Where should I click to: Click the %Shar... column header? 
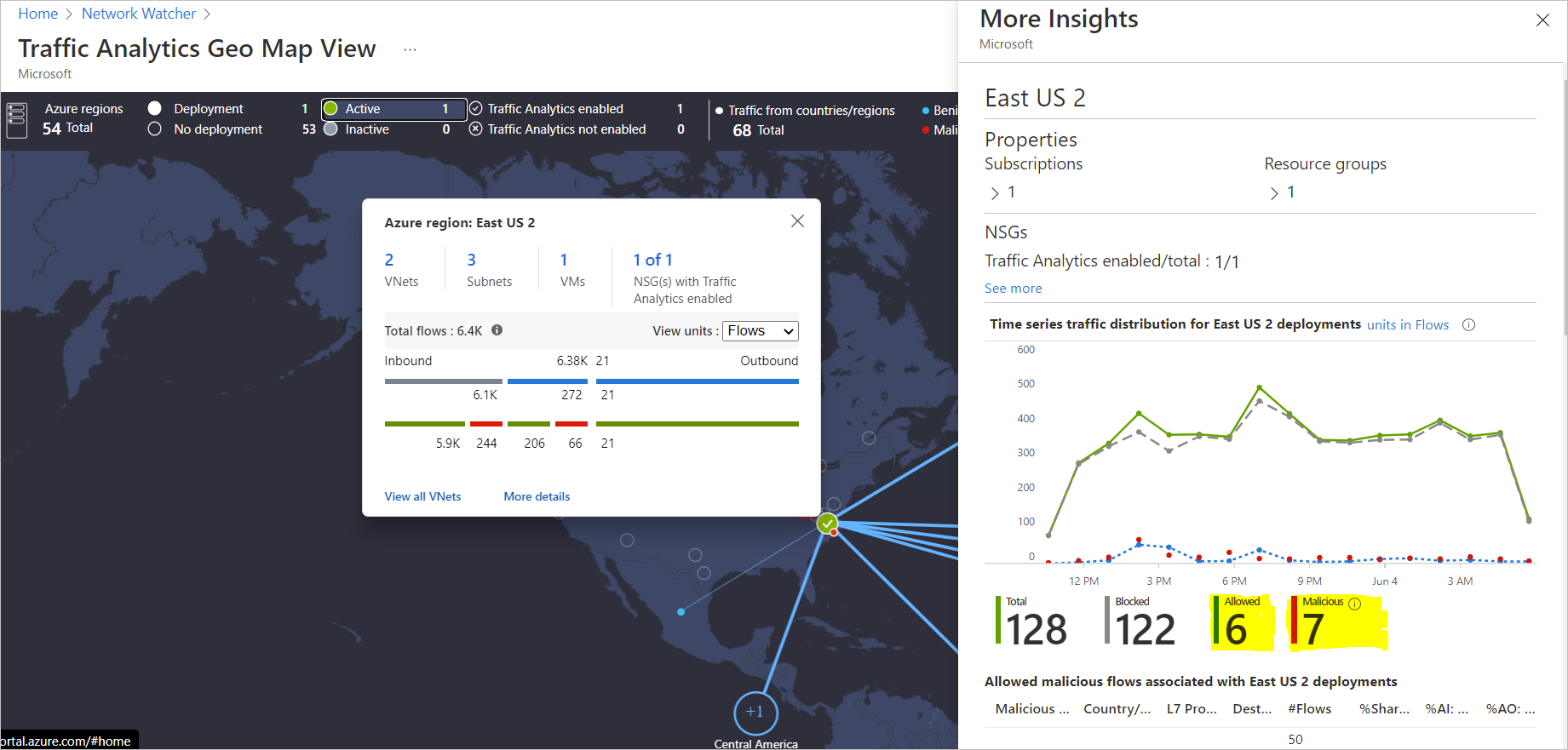click(1384, 709)
